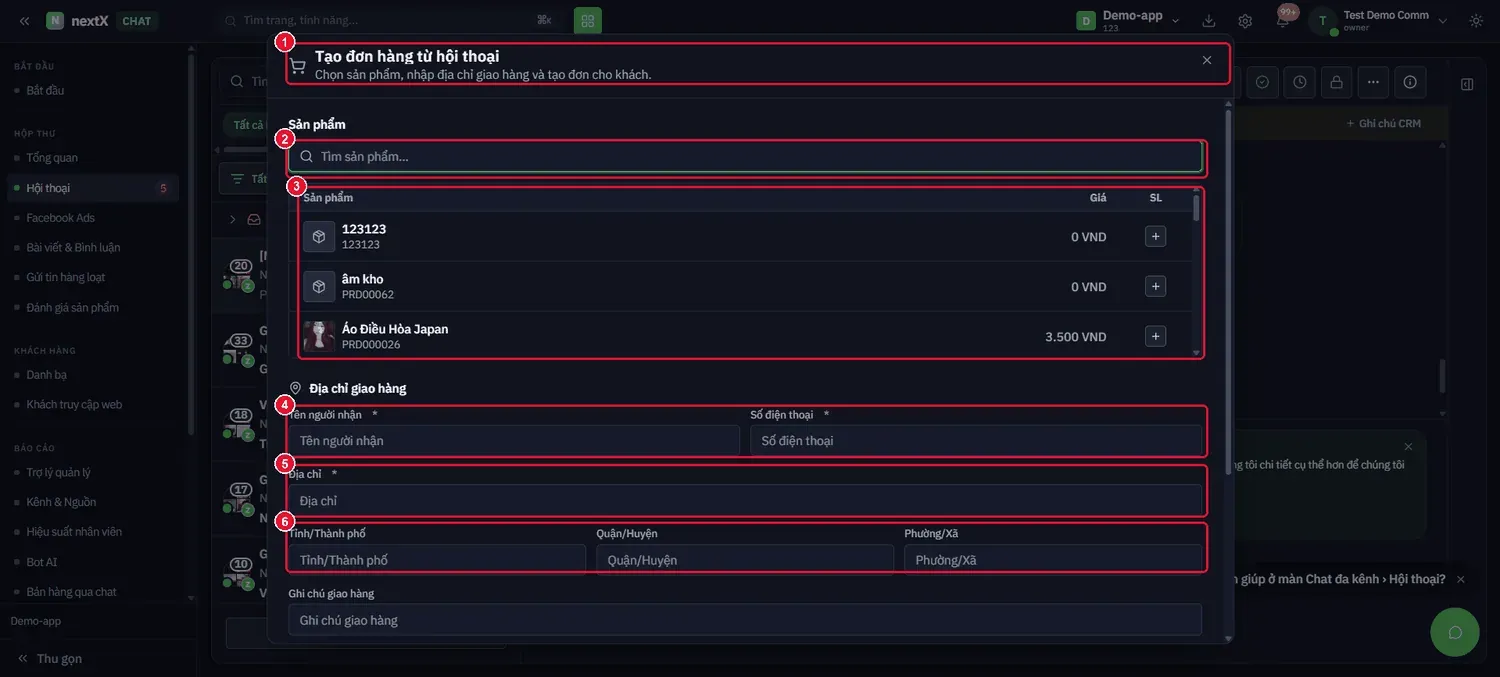This screenshot has height=677, width=1500.
Task: Click the Quận/Huyện field
Action: pyautogui.click(x=745, y=560)
